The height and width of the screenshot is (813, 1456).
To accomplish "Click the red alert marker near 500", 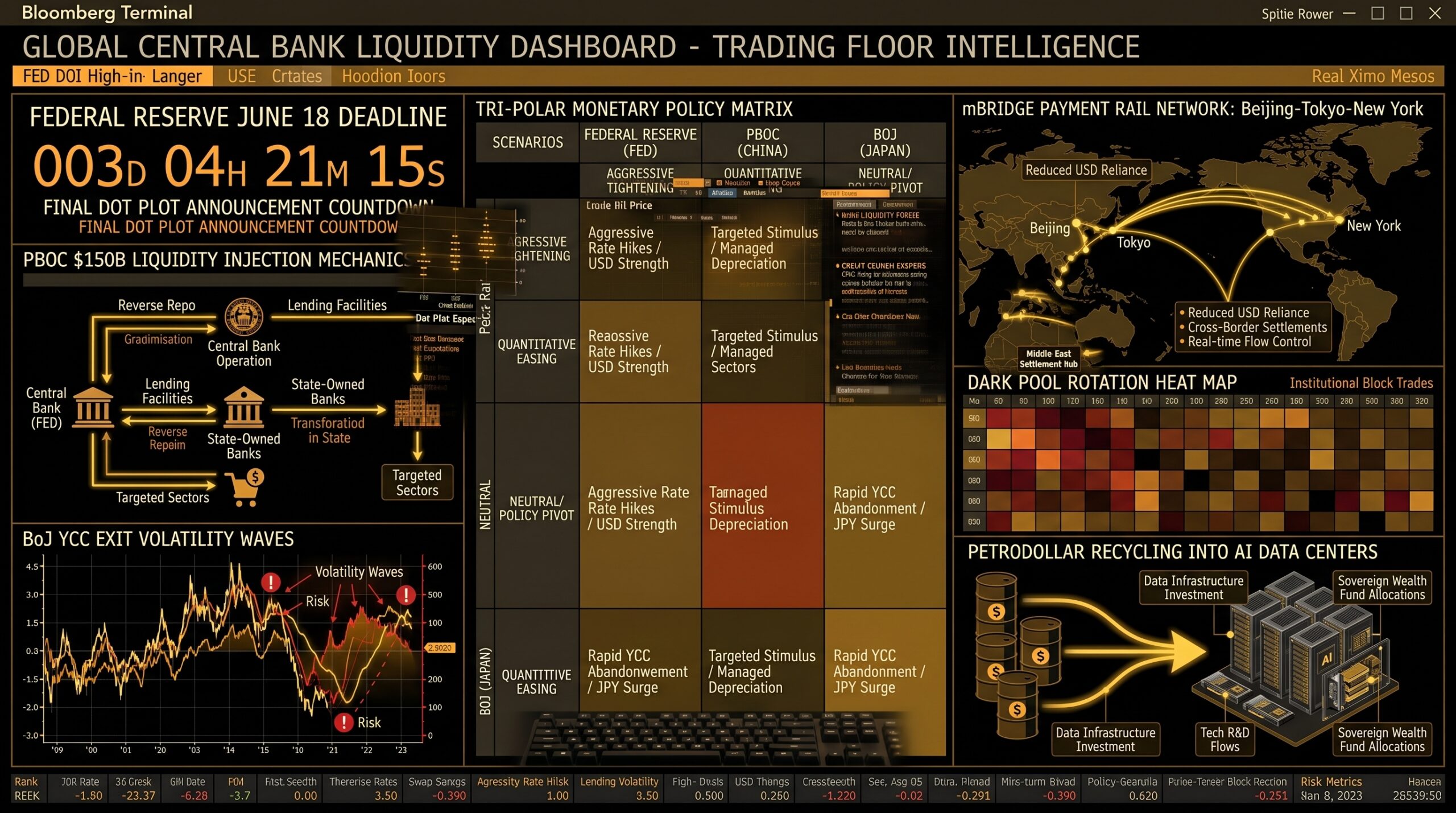I will coord(406,595).
